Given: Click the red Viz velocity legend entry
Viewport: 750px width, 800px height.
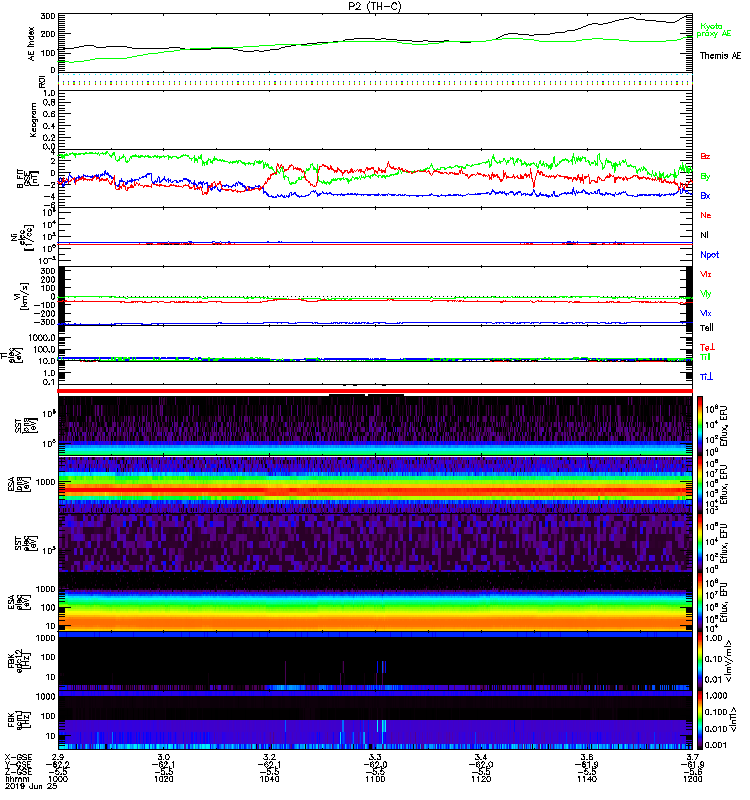Looking at the screenshot, I should 705,274.
